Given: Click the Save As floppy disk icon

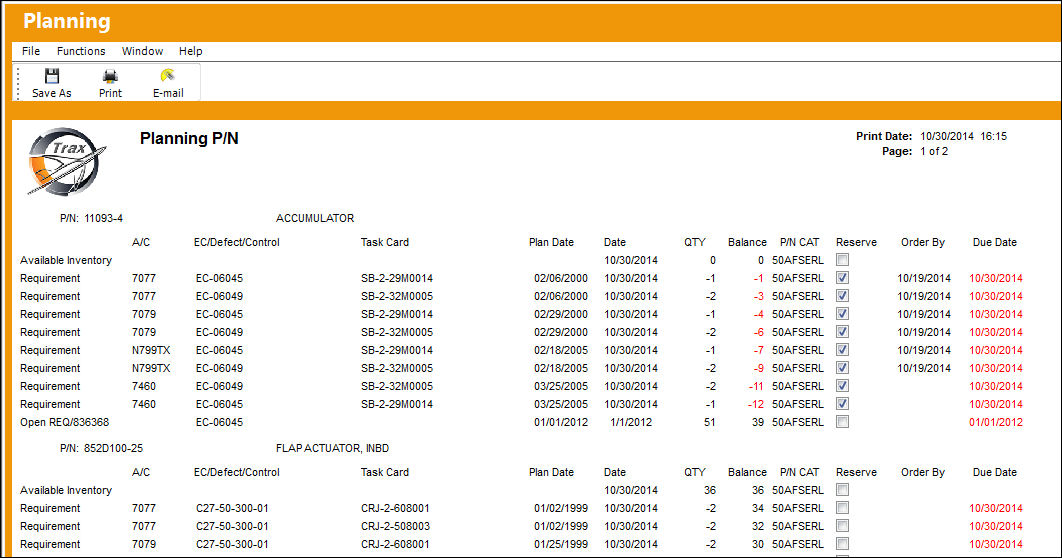Looking at the screenshot, I should [x=51, y=76].
